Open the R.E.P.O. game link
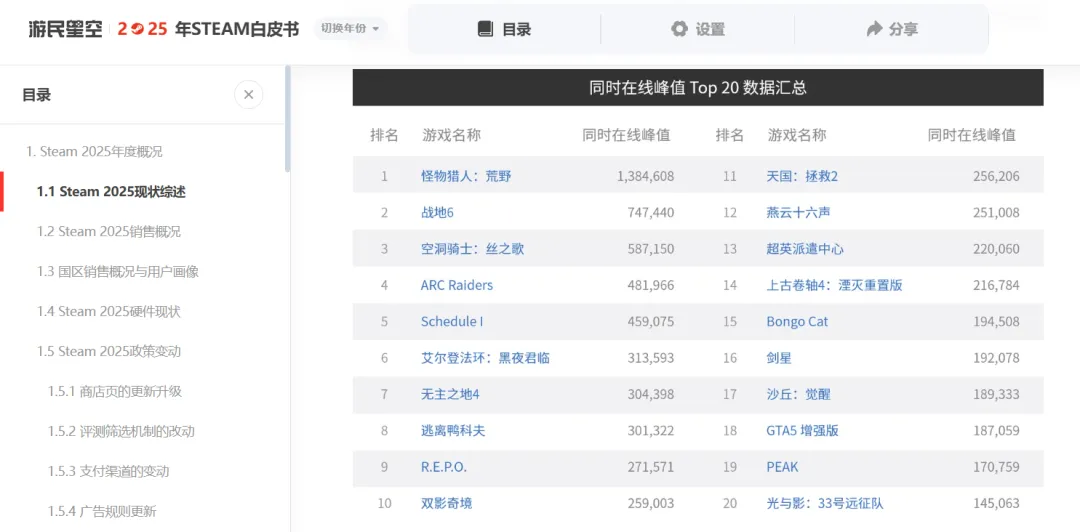The height and width of the screenshot is (532, 1080). pyautogui.click(x=444, y=467)
